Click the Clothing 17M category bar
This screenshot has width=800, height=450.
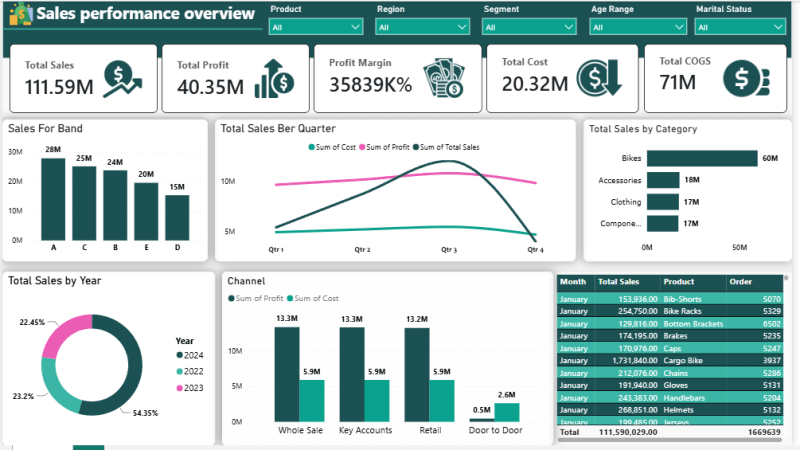tap(662, 202)
